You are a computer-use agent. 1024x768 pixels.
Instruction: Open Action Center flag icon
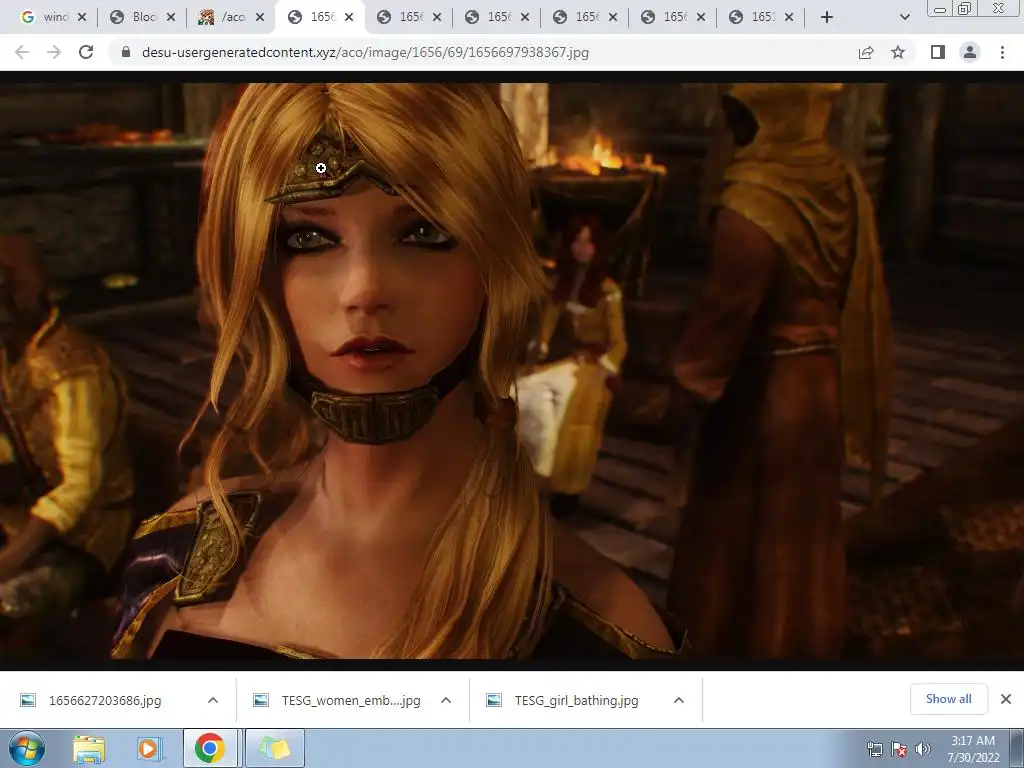pyautogui.click(x=899, y=749)
